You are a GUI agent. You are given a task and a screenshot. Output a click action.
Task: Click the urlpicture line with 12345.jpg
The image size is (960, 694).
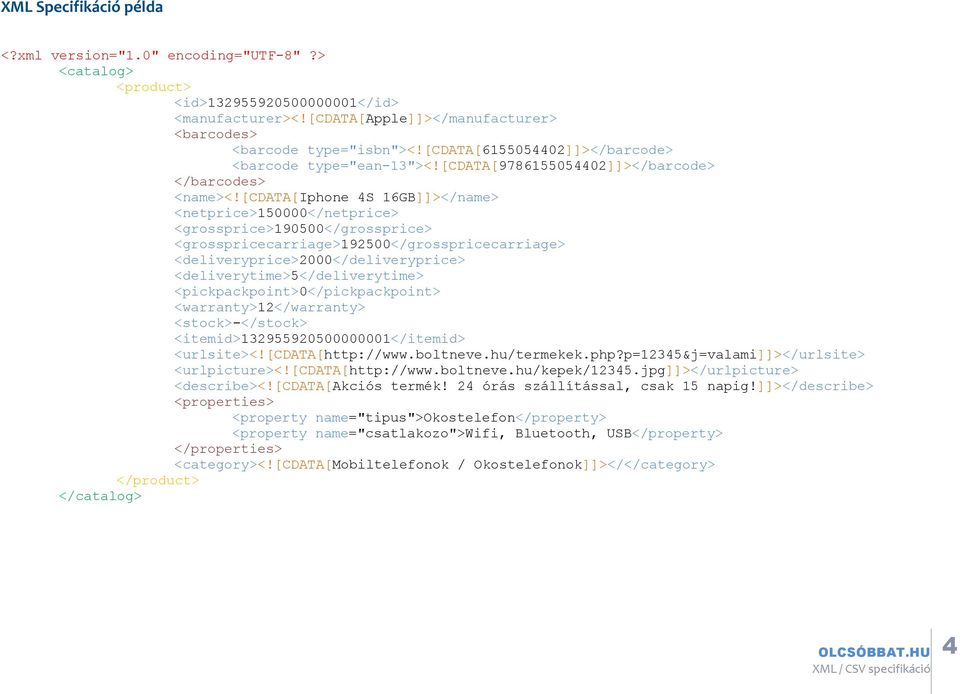click(486, 371)
